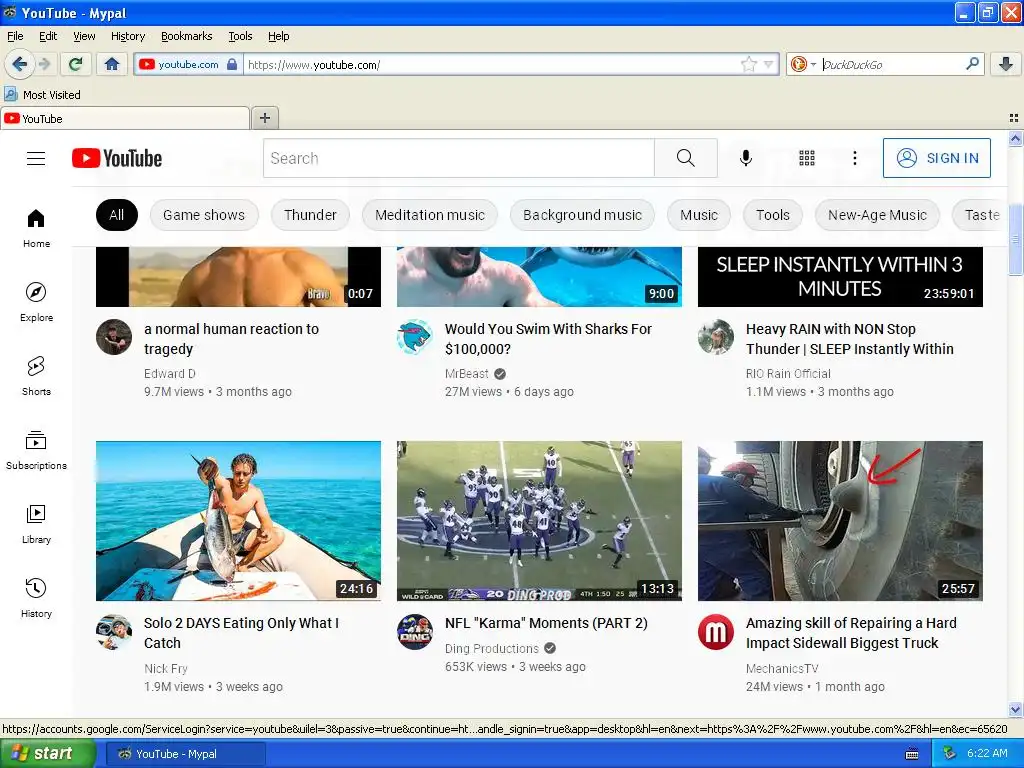
Task: Click YouTube - Mypal taskbar button
Action: click(185, 754)
